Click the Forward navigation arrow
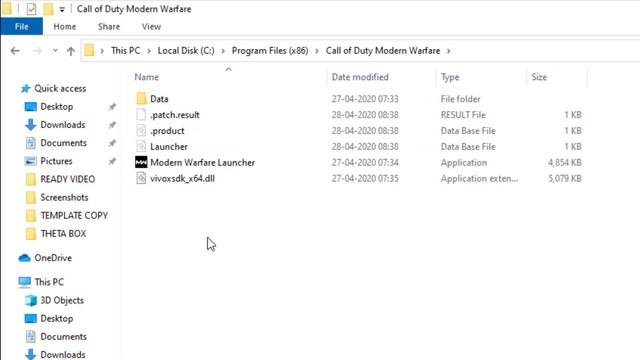 [x=37, y=51]
